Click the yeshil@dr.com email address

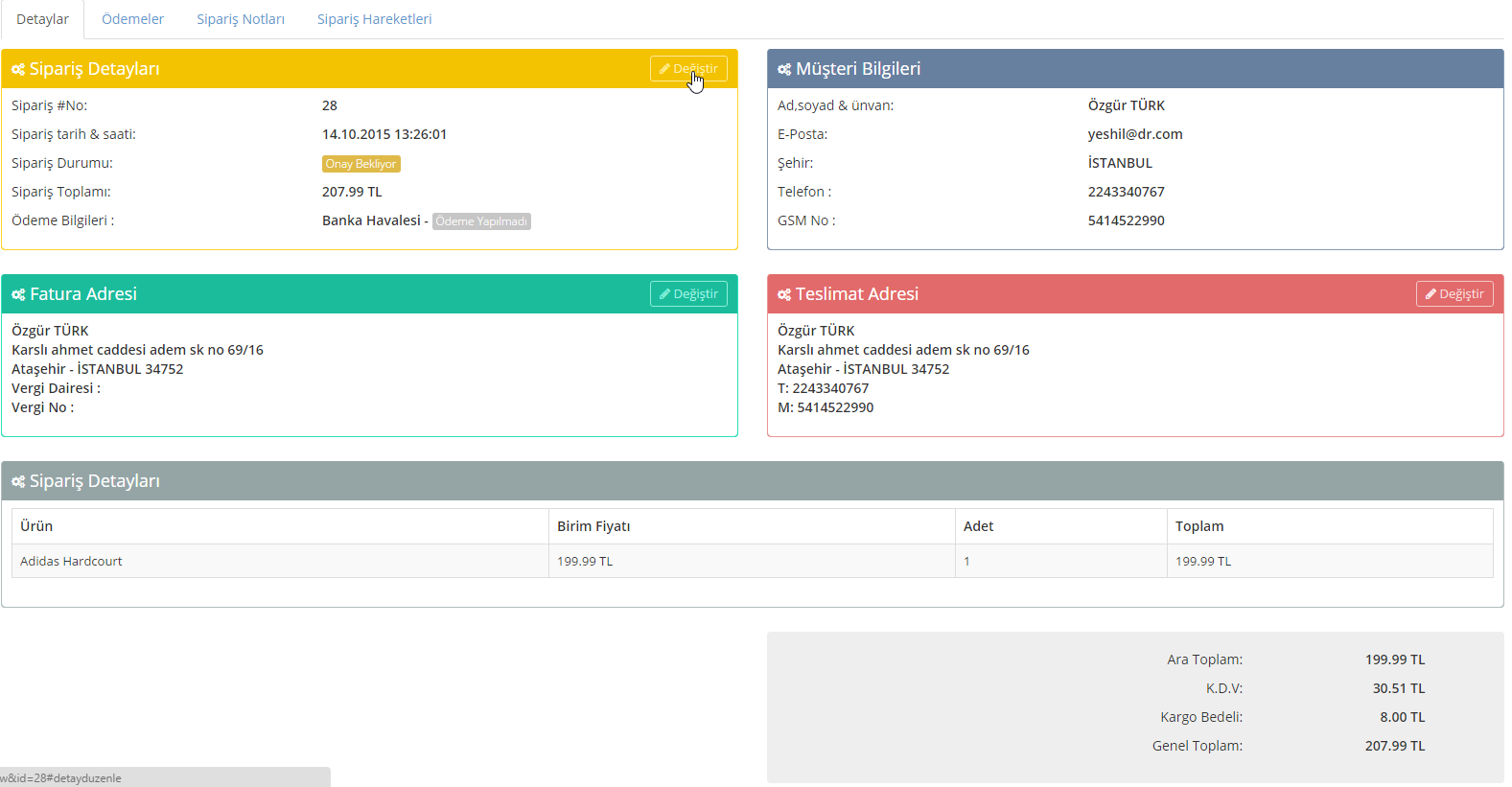click(x=1135, y=134)
